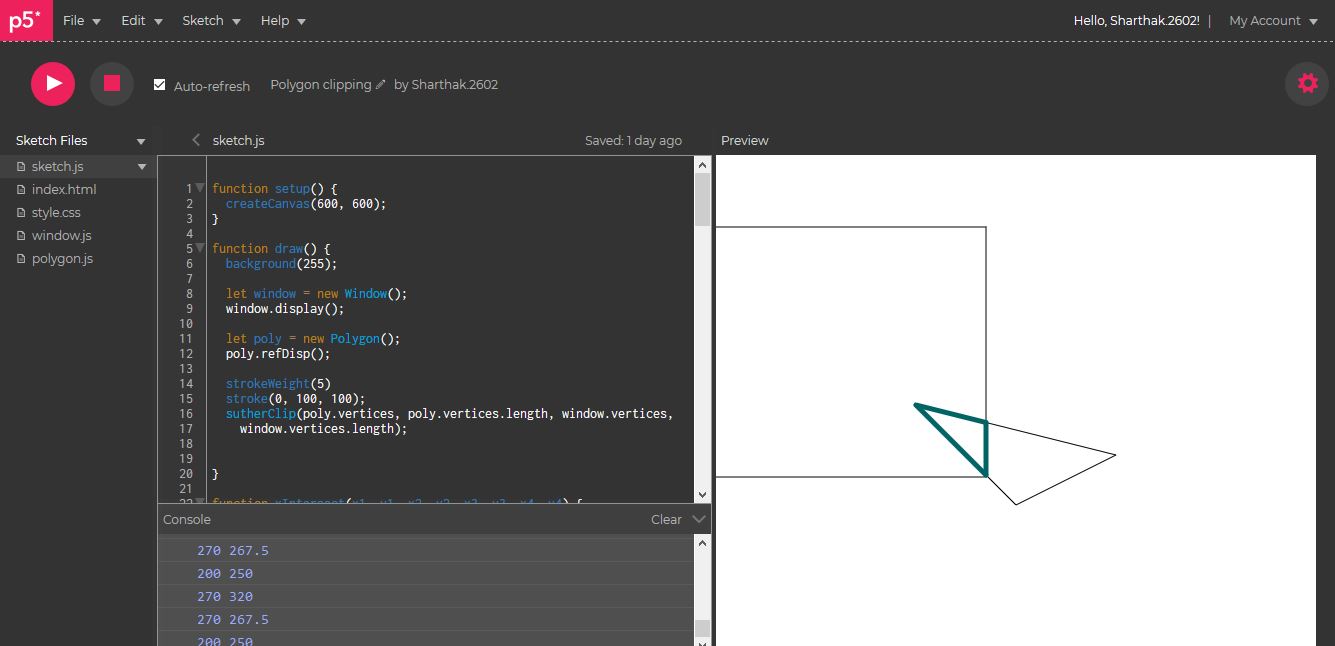
Task: Open the Sketch Files dropdown
Action: 140,140
